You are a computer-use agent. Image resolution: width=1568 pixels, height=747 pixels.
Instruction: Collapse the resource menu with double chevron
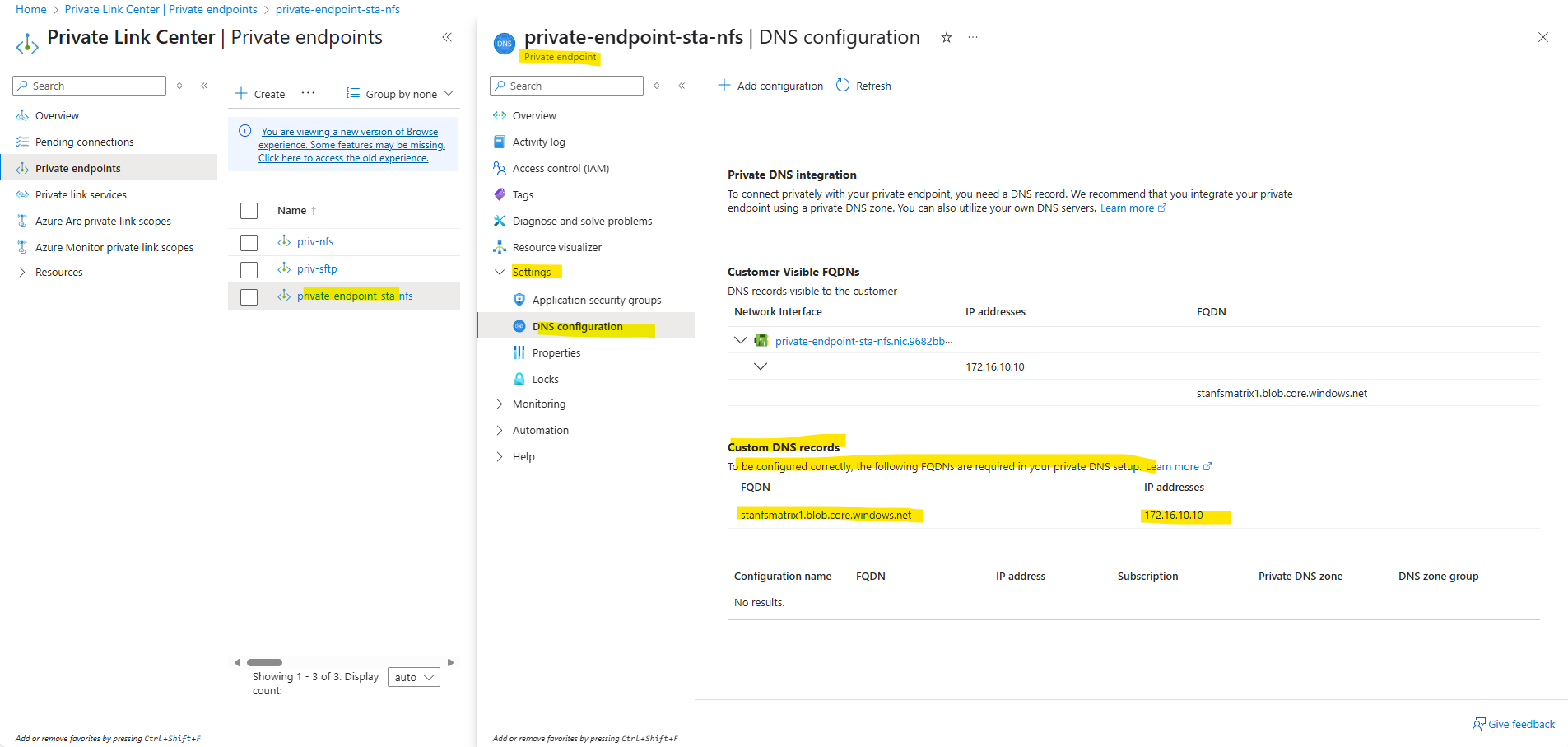682,86
